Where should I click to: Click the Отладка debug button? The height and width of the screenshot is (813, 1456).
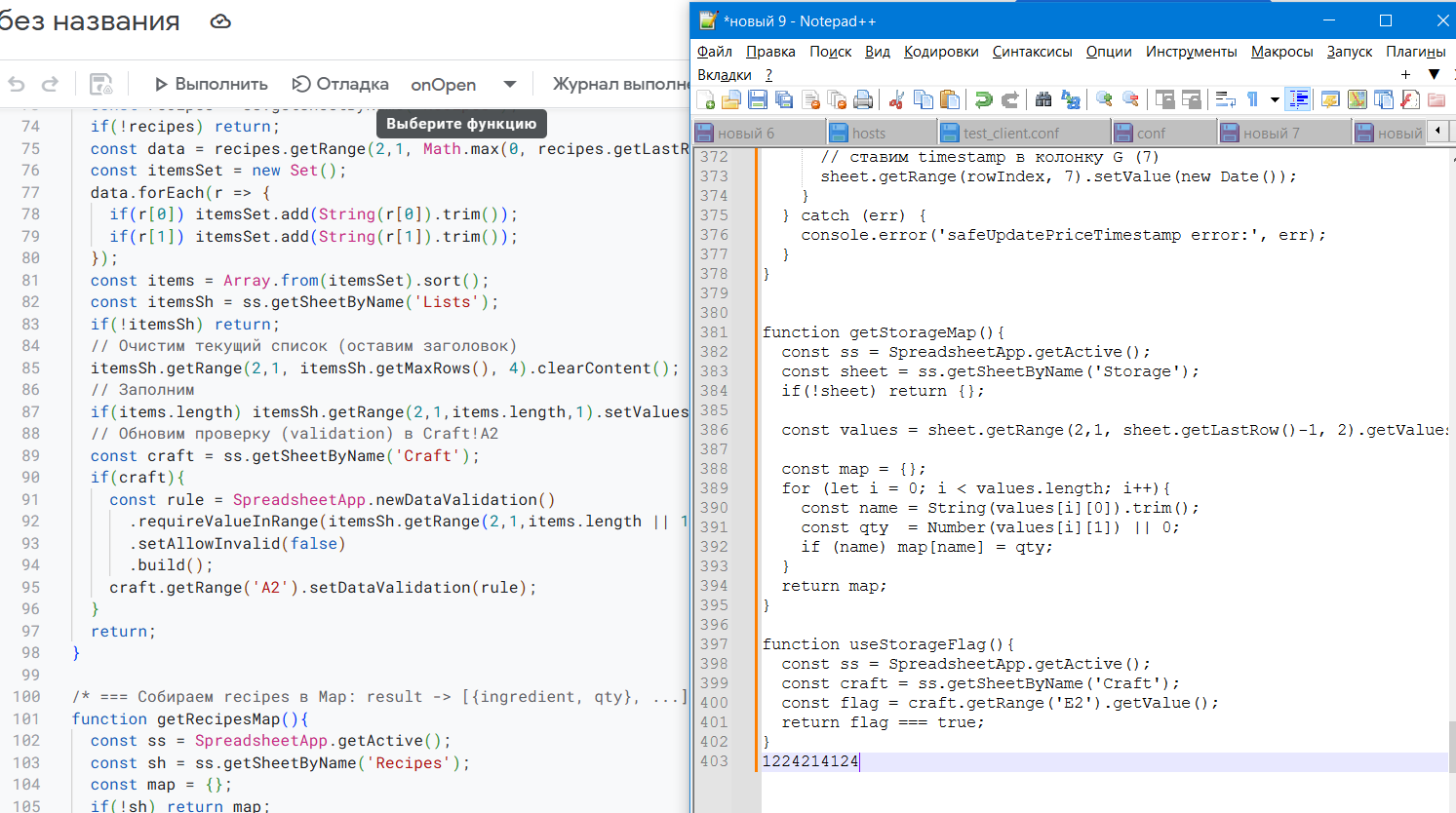341,85
